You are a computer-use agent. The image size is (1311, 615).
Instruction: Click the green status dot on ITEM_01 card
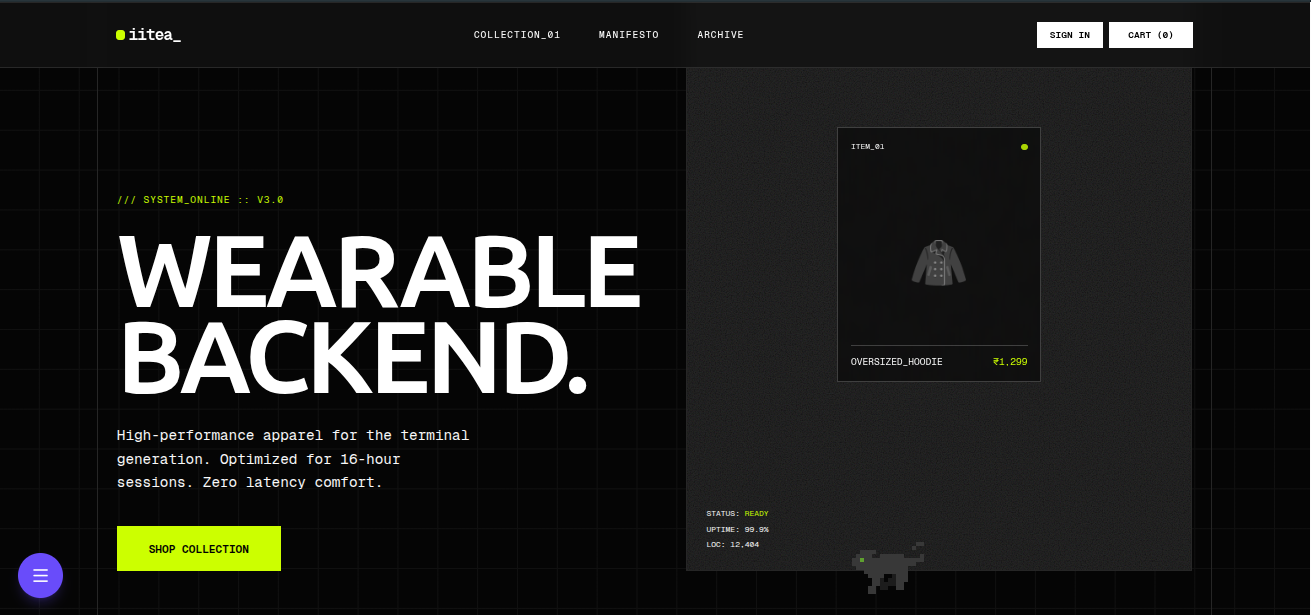(1024, 147)
